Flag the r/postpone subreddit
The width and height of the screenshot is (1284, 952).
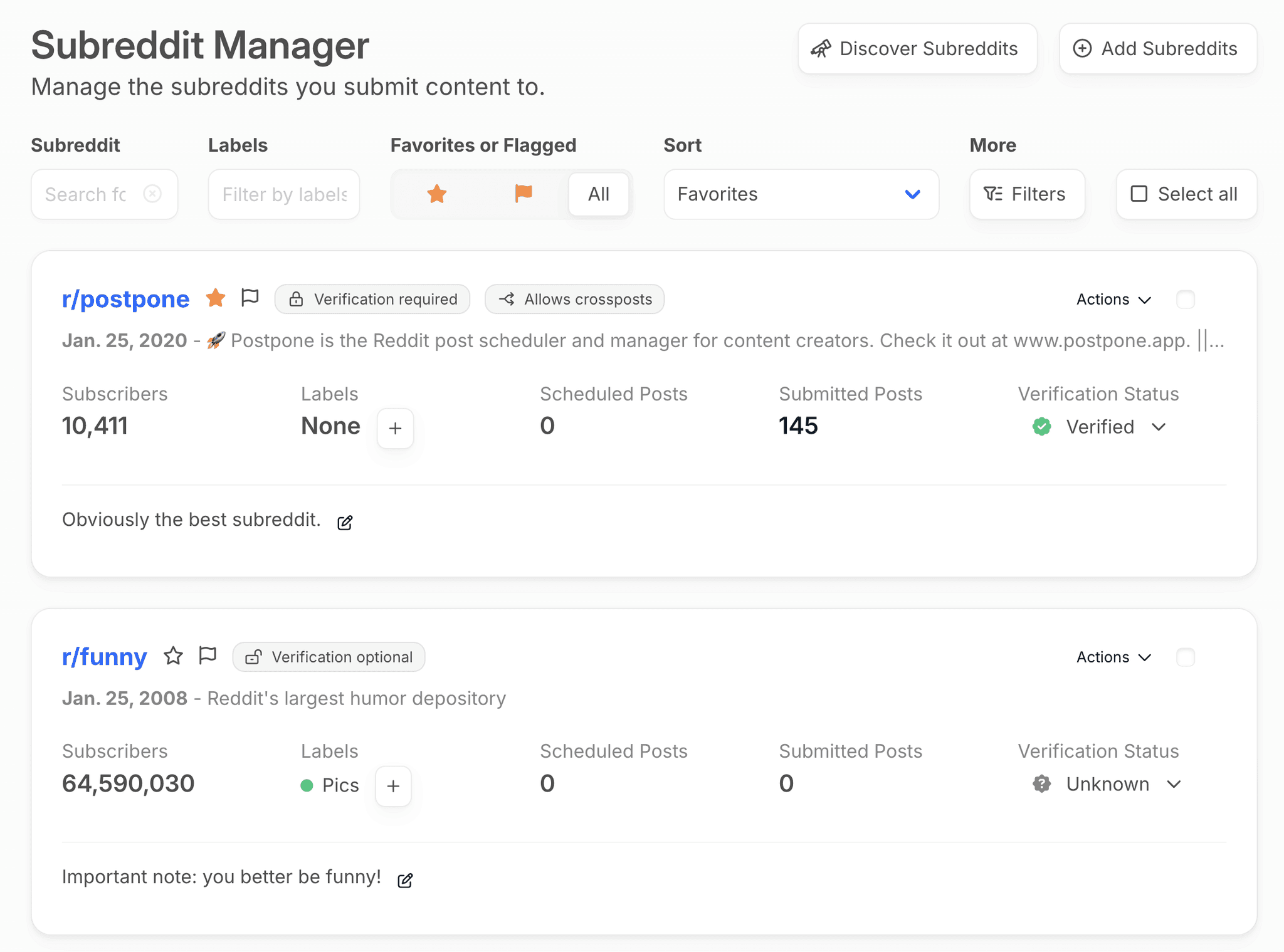tap(250, 298)
